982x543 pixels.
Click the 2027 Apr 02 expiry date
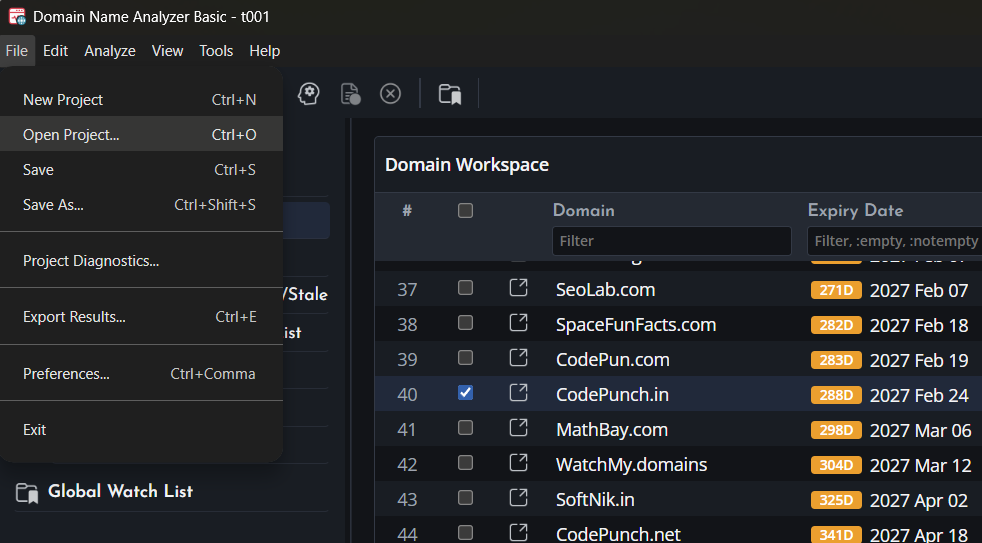919,500
